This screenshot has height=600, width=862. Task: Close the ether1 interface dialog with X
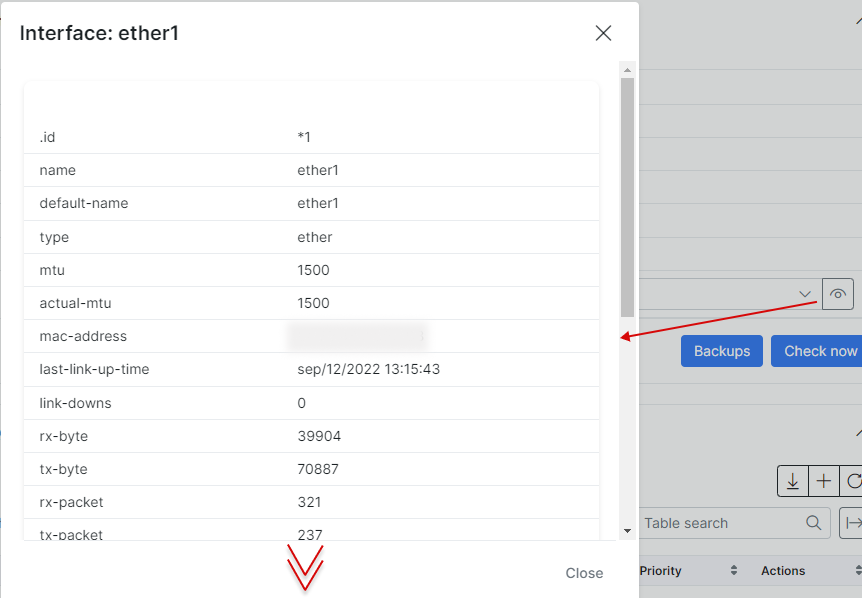tap(603, 34)
